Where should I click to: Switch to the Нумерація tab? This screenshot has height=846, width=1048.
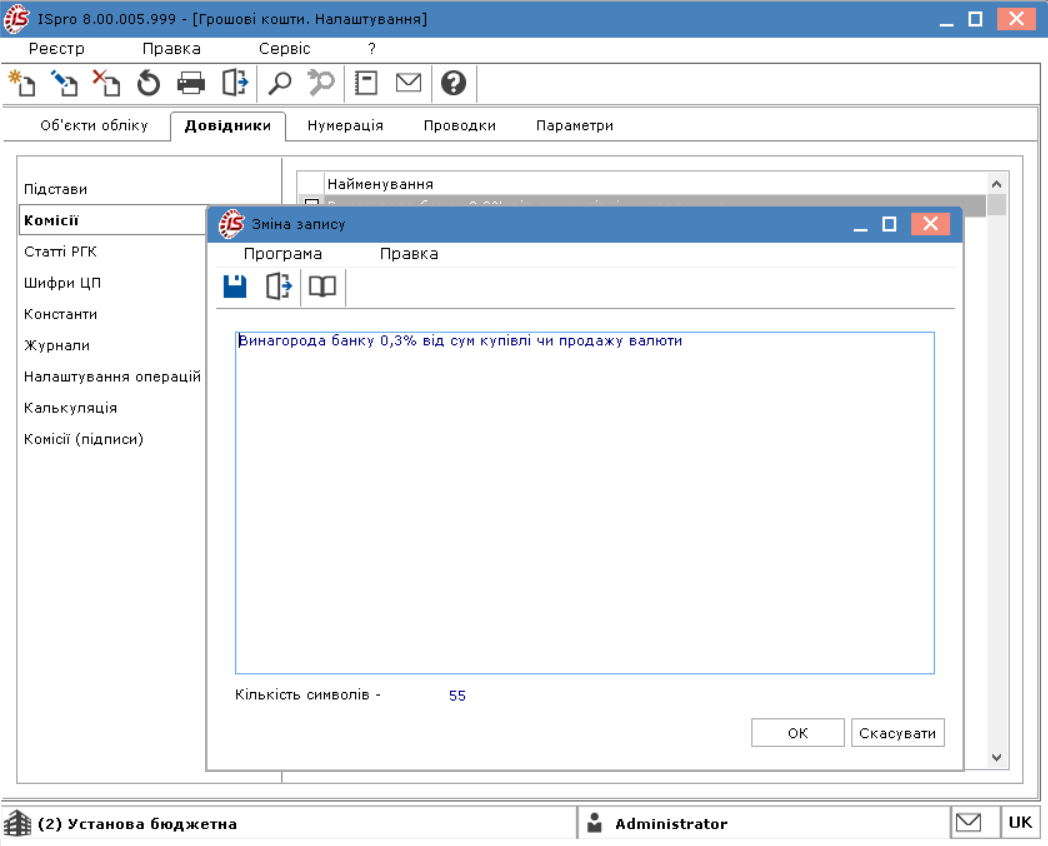tap(346, 126)
